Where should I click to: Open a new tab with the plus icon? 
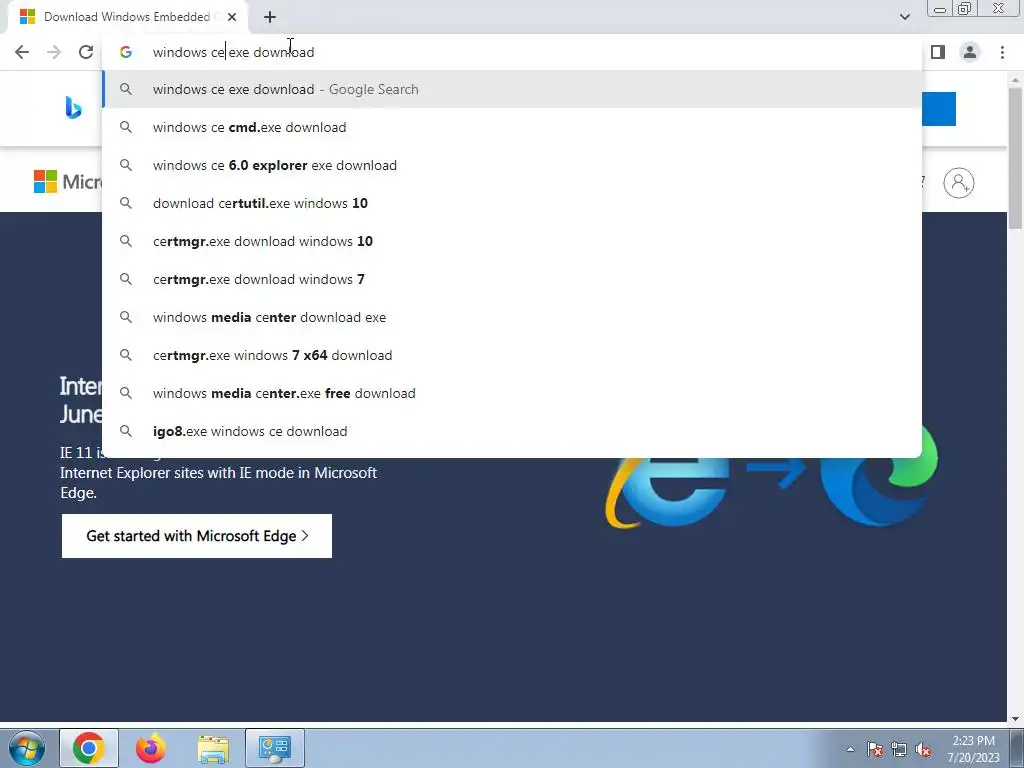(270, 17)
